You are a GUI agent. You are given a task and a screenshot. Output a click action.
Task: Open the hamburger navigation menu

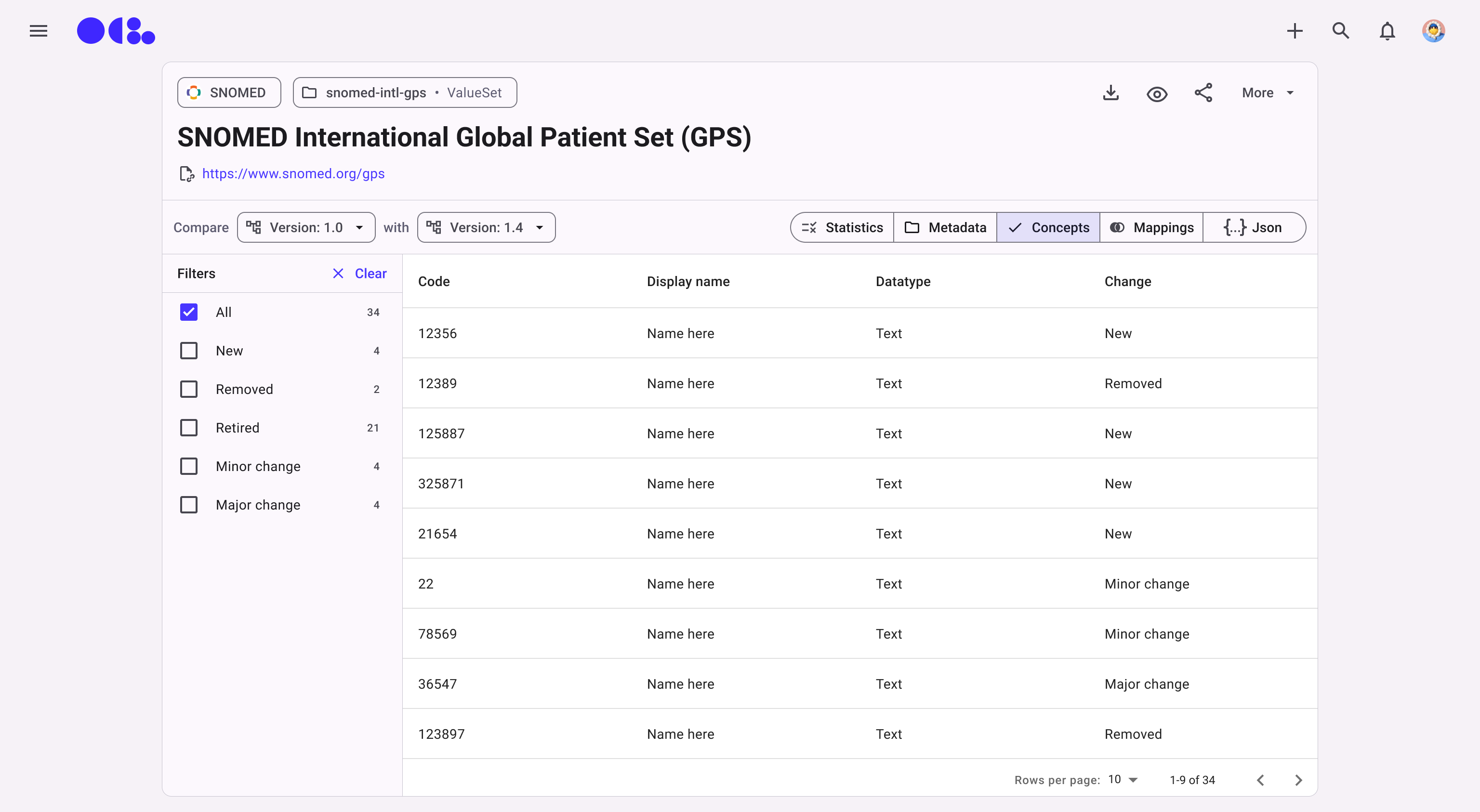pos(39,31)
